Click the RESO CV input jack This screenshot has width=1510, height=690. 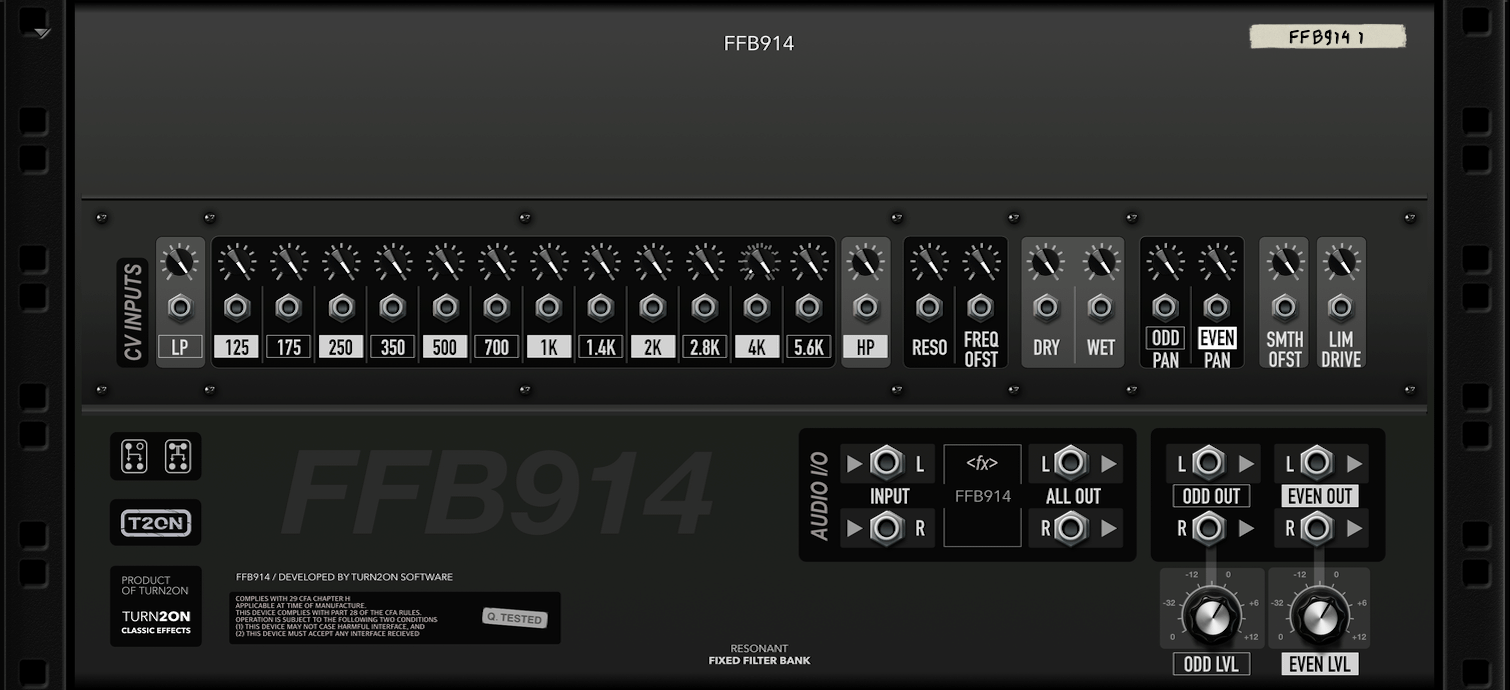click(x=929, y=307)
